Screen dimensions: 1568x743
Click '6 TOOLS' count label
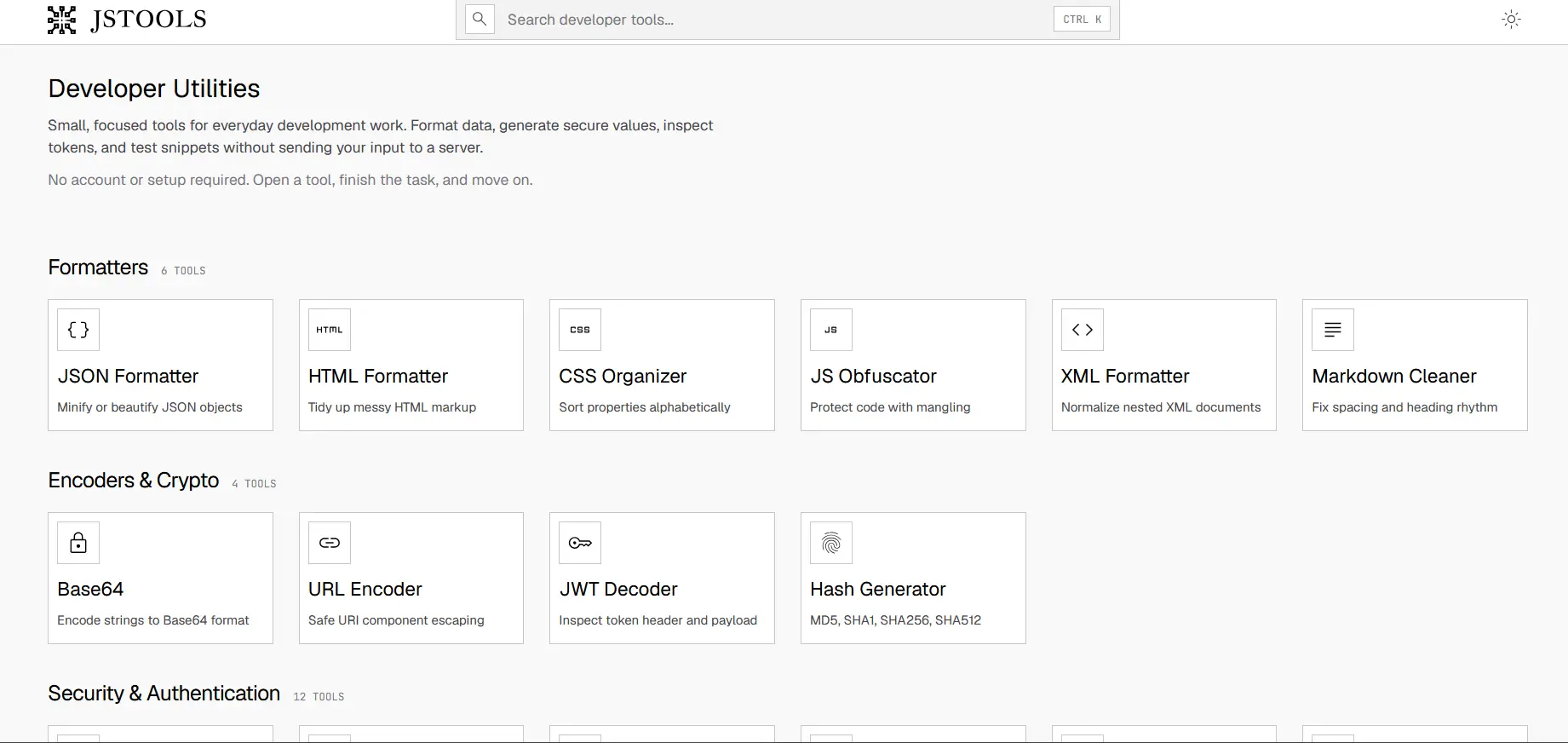pos(183,271)
